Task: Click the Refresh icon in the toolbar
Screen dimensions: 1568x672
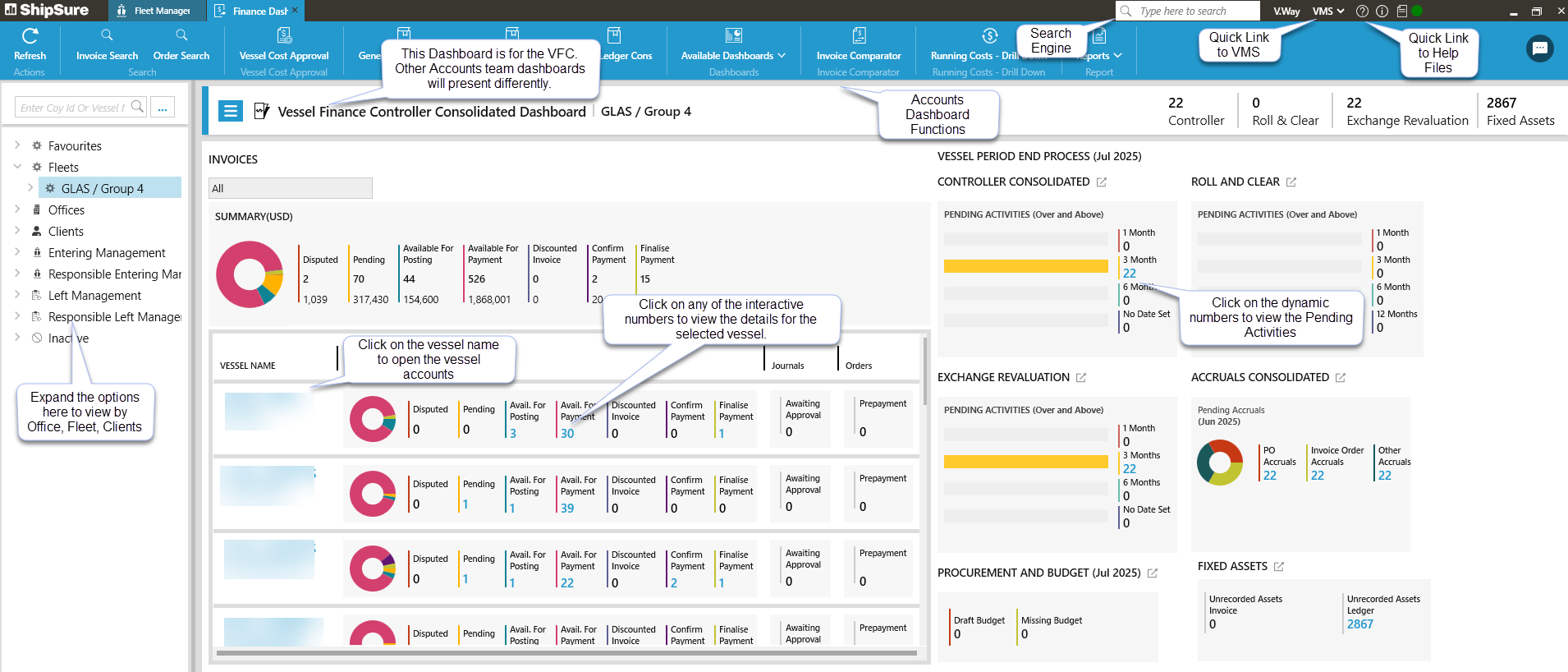Action: point(30,36)
